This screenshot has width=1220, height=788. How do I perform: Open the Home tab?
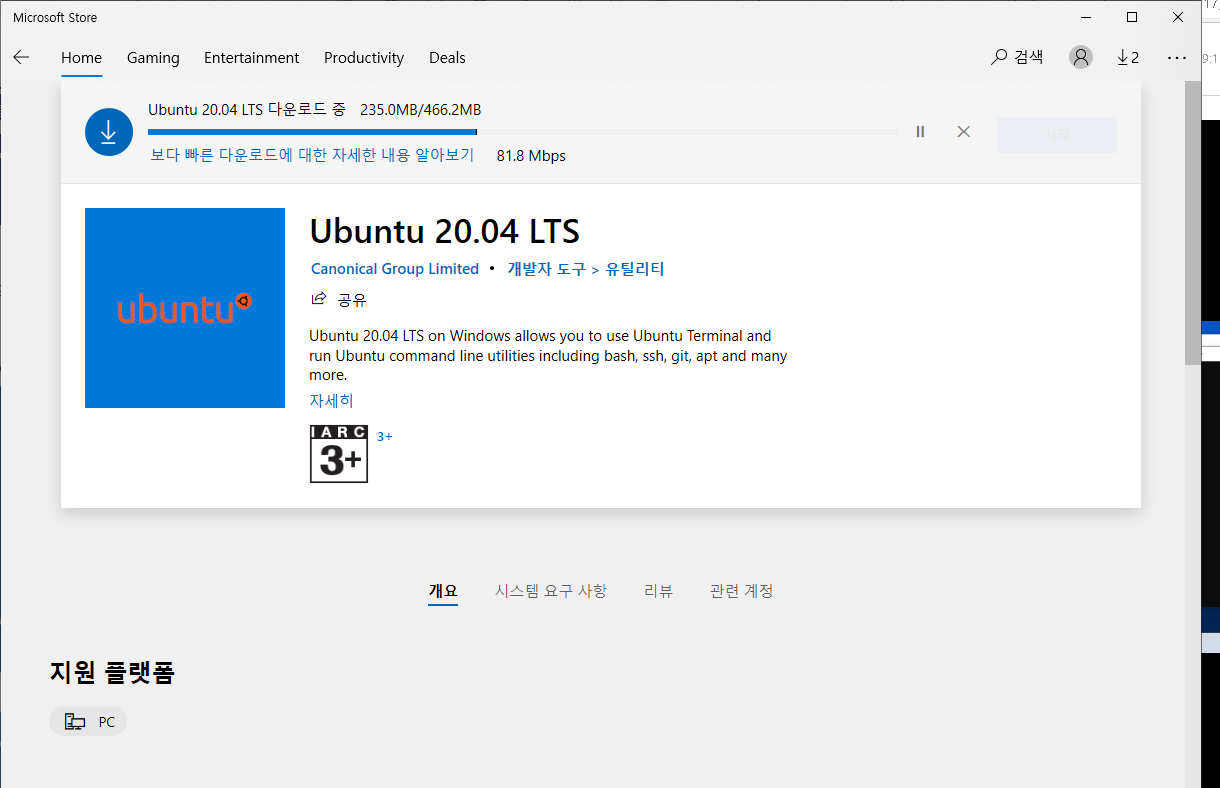click(81, 58)
